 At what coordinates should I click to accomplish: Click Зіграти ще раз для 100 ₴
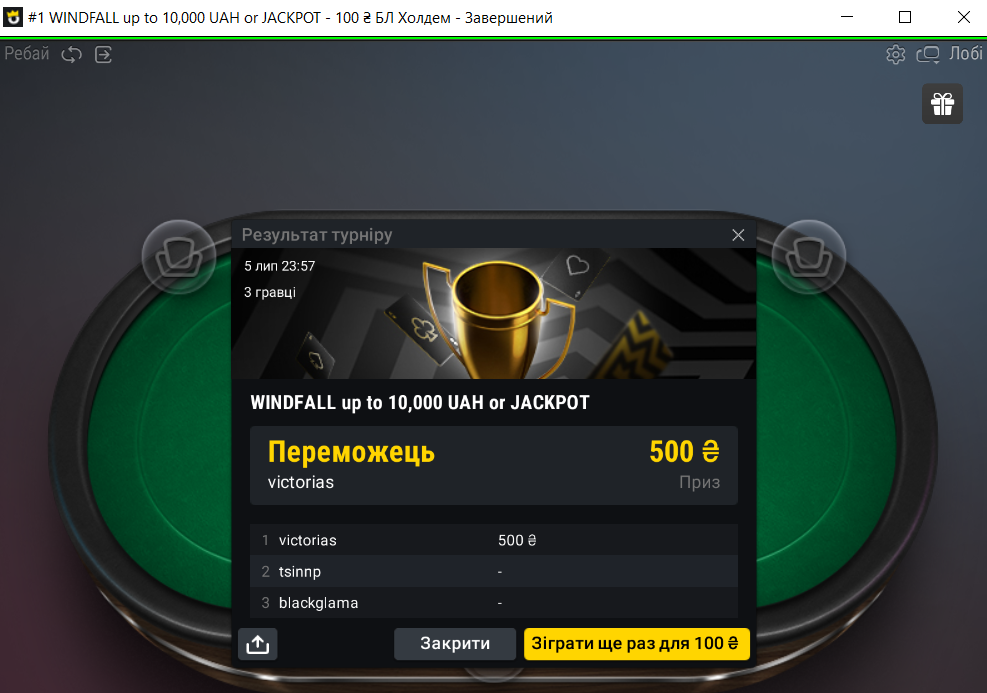pyautogui.click(x=636, y=644)
